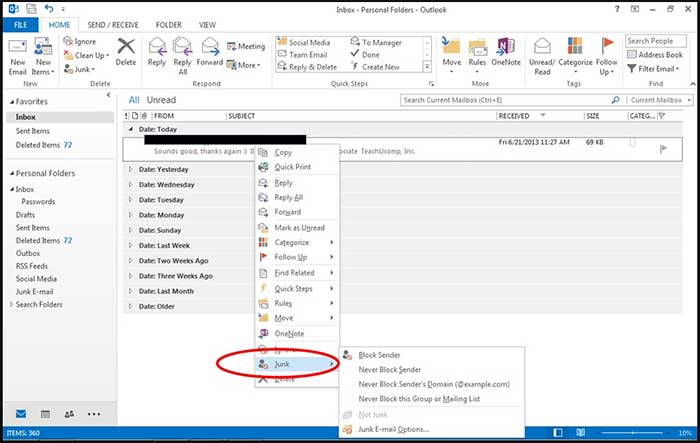Send to OneNote via ribbon icon

(506, 47)
